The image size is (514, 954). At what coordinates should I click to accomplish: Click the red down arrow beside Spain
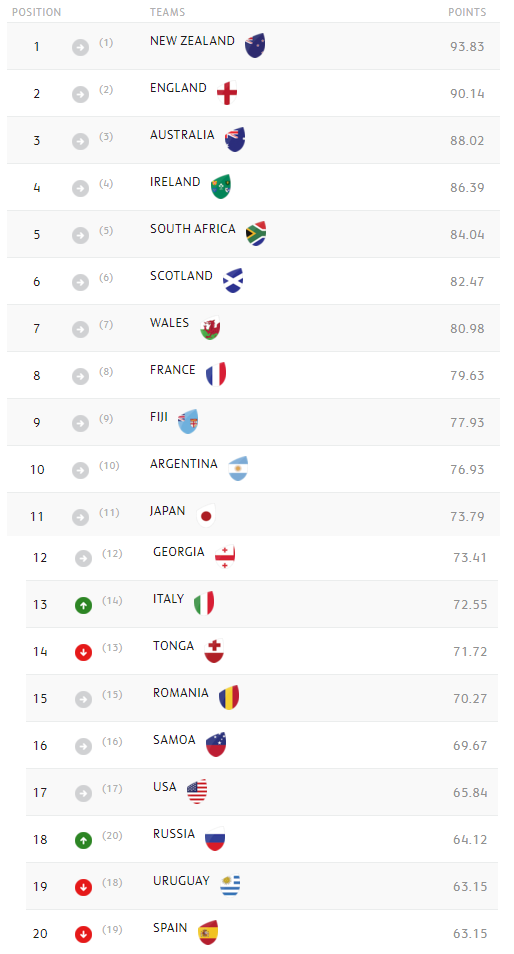click(83, 934)
